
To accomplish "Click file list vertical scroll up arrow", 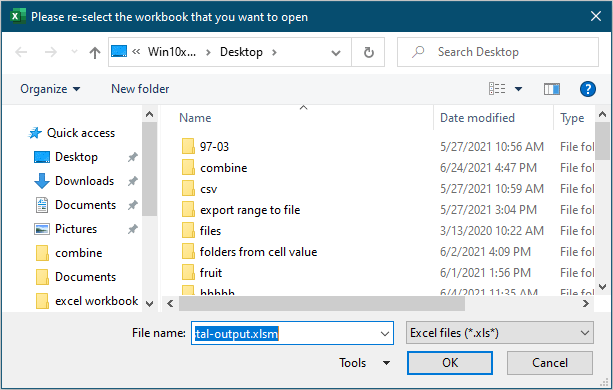I will [x=602, y=114].
